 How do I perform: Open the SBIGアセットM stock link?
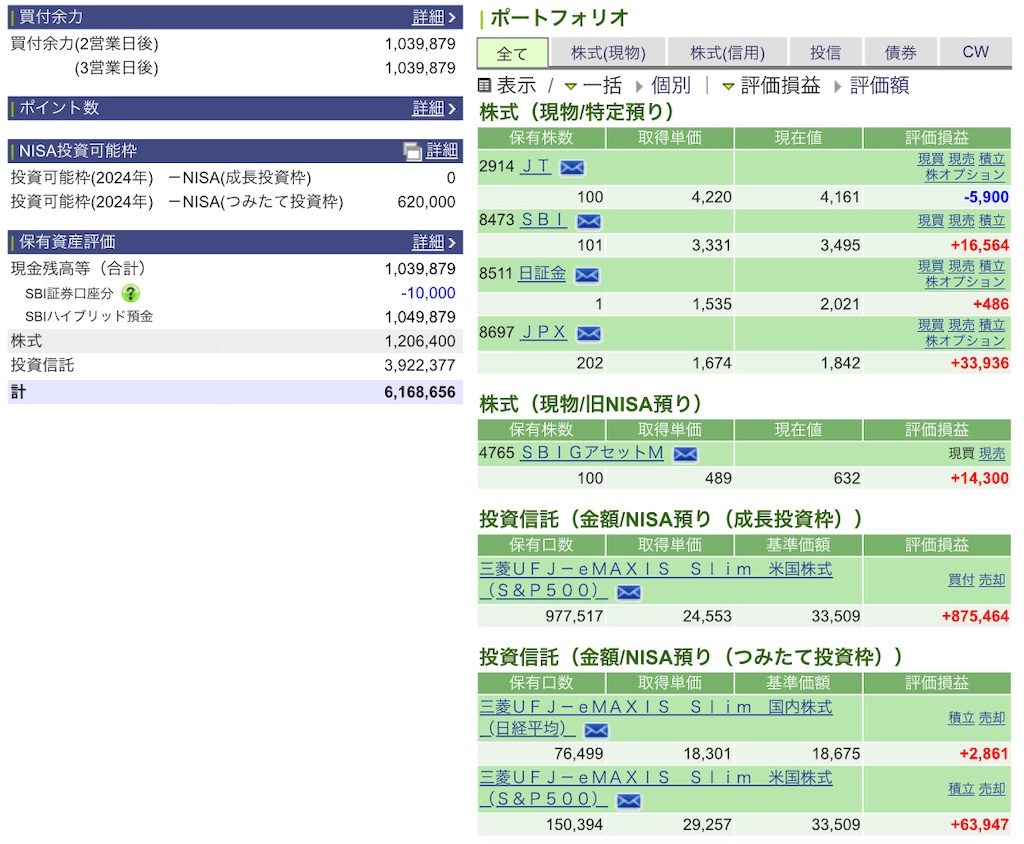[592, 452]
